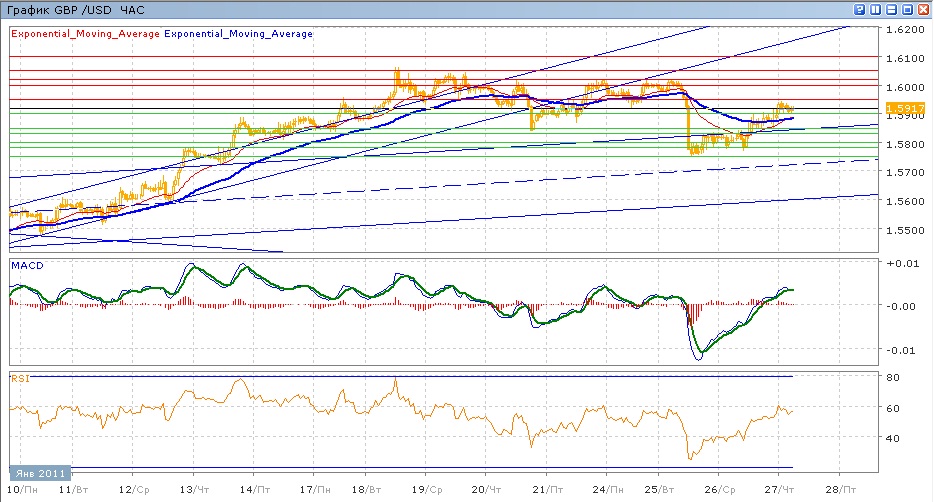Click the MACD -0.00 axis value

coord(901,306)
